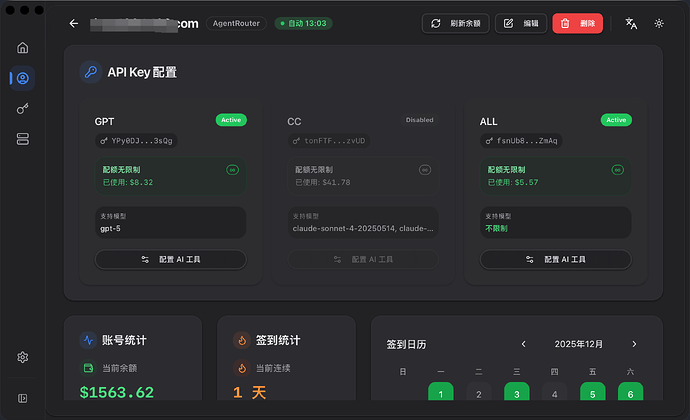The height and width of the screenshot is (420, 690).
Task: Click 刷新余额 refresh button
Action: pos(455,23)
